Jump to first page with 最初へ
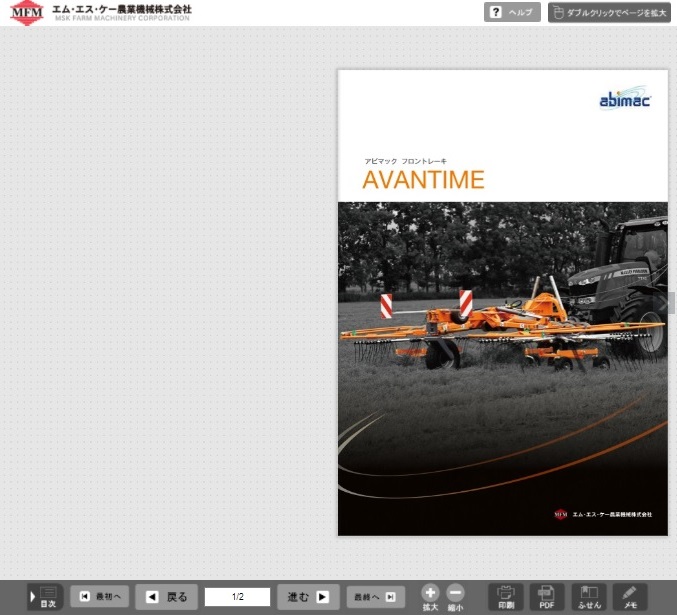Image resolution: width=677 pixels, height=615 pixels. (99, 596)
